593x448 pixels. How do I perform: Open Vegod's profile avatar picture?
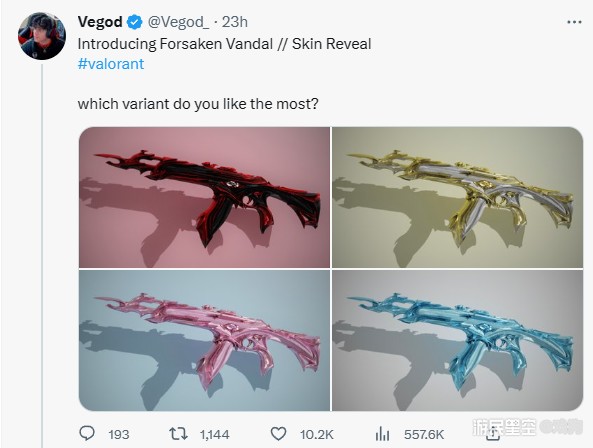(x=42, y=36)
